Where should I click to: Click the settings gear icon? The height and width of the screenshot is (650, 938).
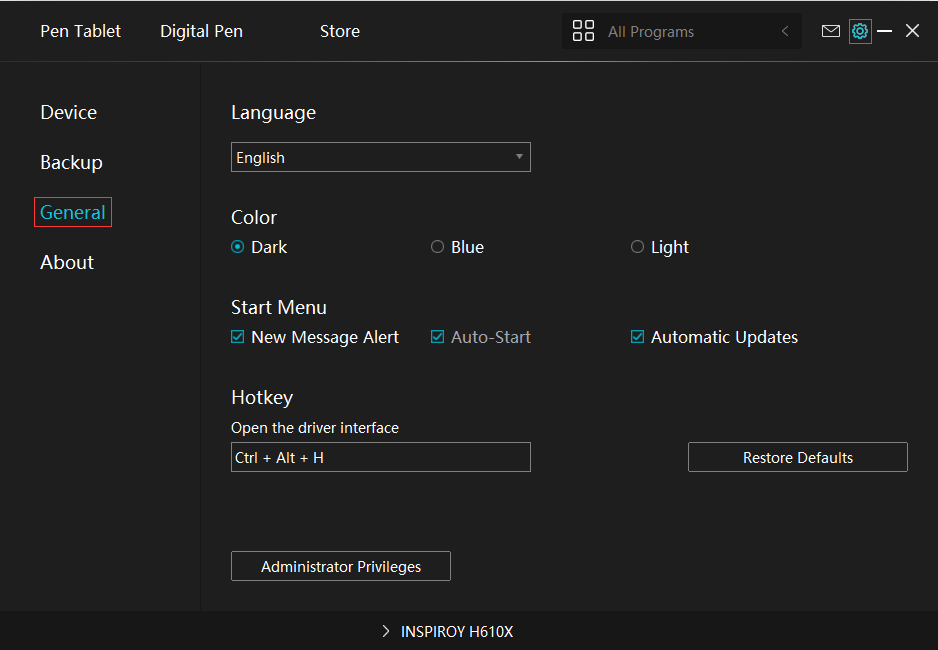tap(860, 31)
